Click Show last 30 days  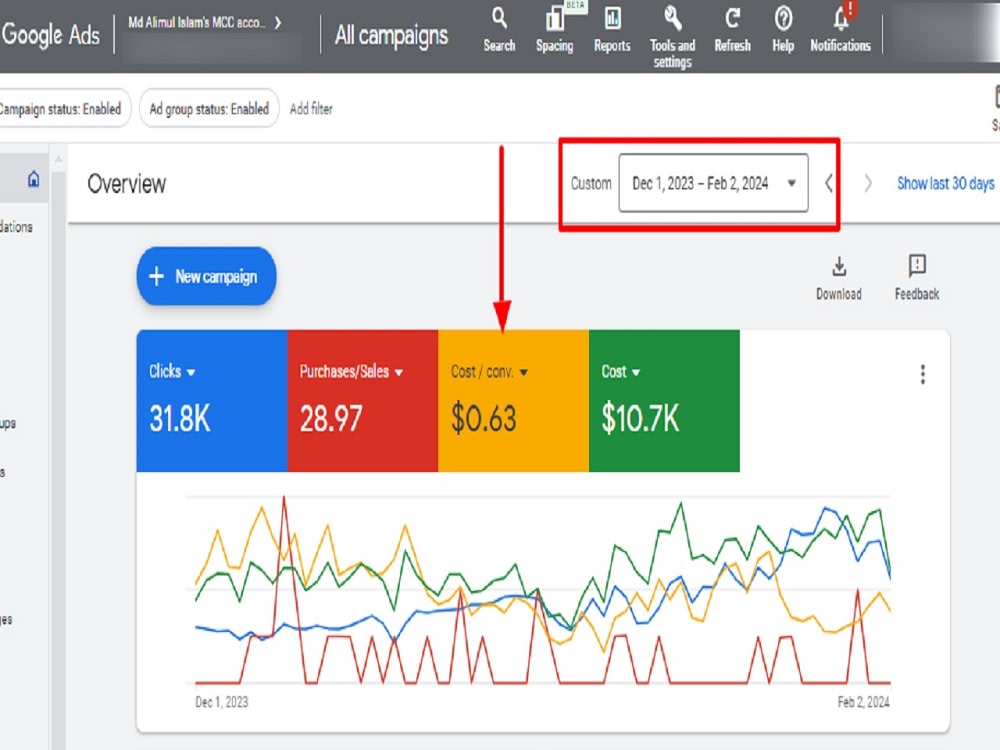point(945,183)
